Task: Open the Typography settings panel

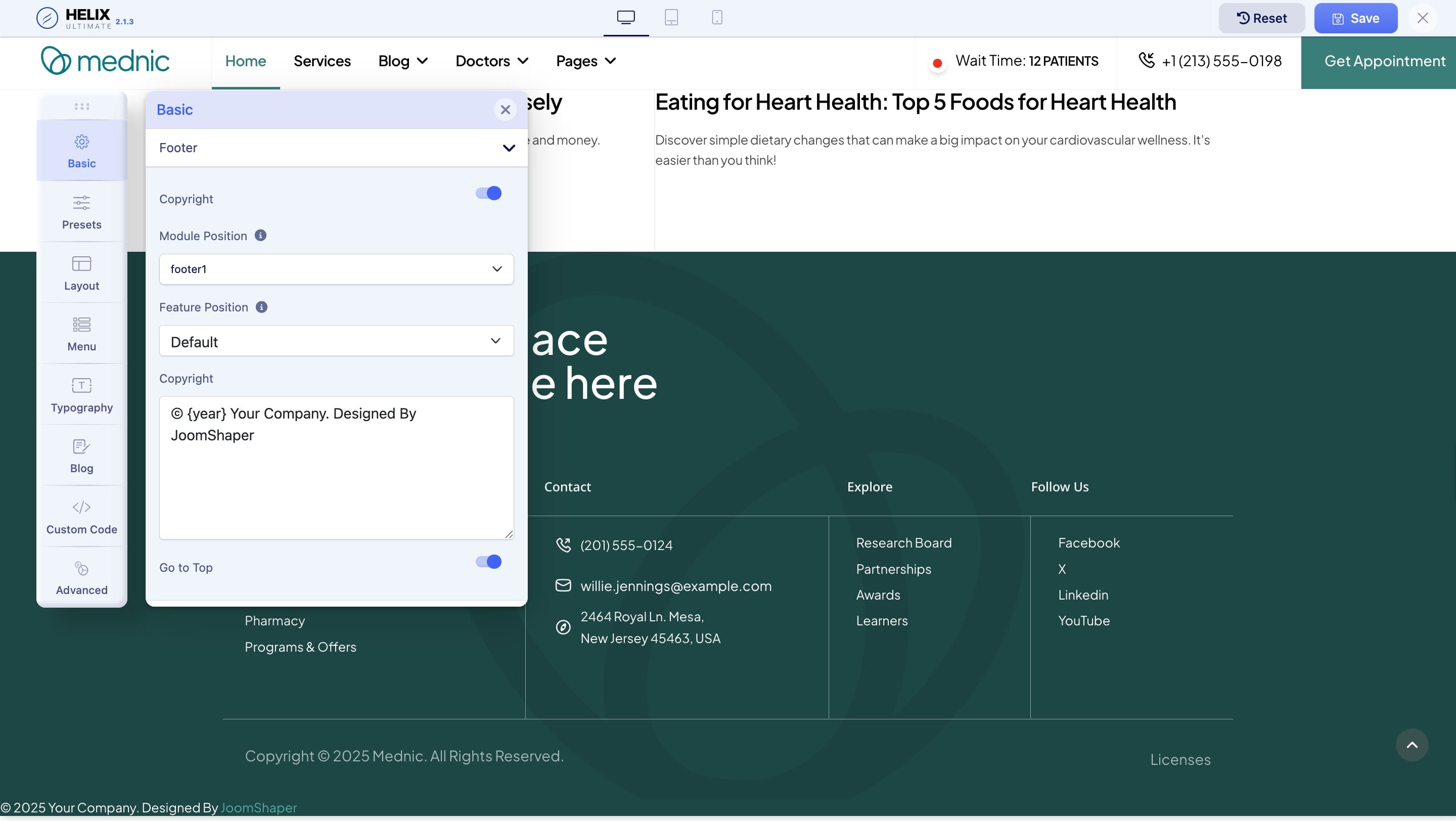Action: point(81,395)
